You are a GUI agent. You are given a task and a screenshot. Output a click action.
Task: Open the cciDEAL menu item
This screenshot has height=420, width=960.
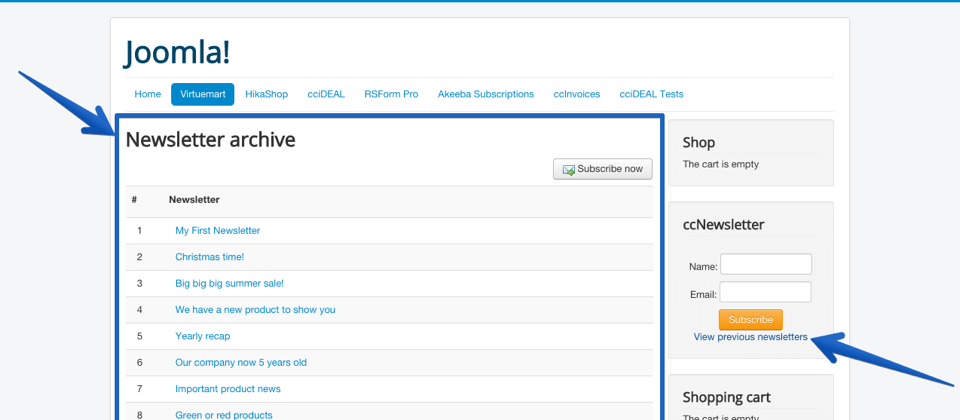point(326,94)
